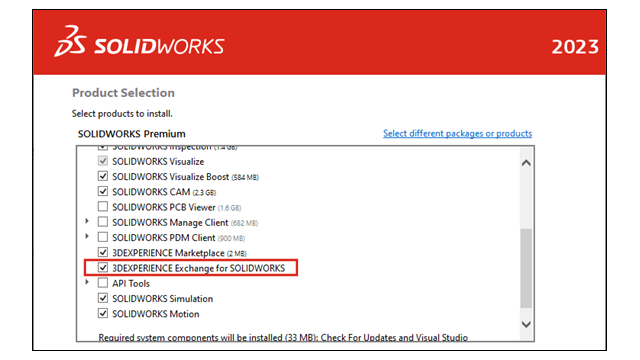640x360 pixels.
Task: Select the SOLIDWORKS Motion item label
Action: [156, 314]
